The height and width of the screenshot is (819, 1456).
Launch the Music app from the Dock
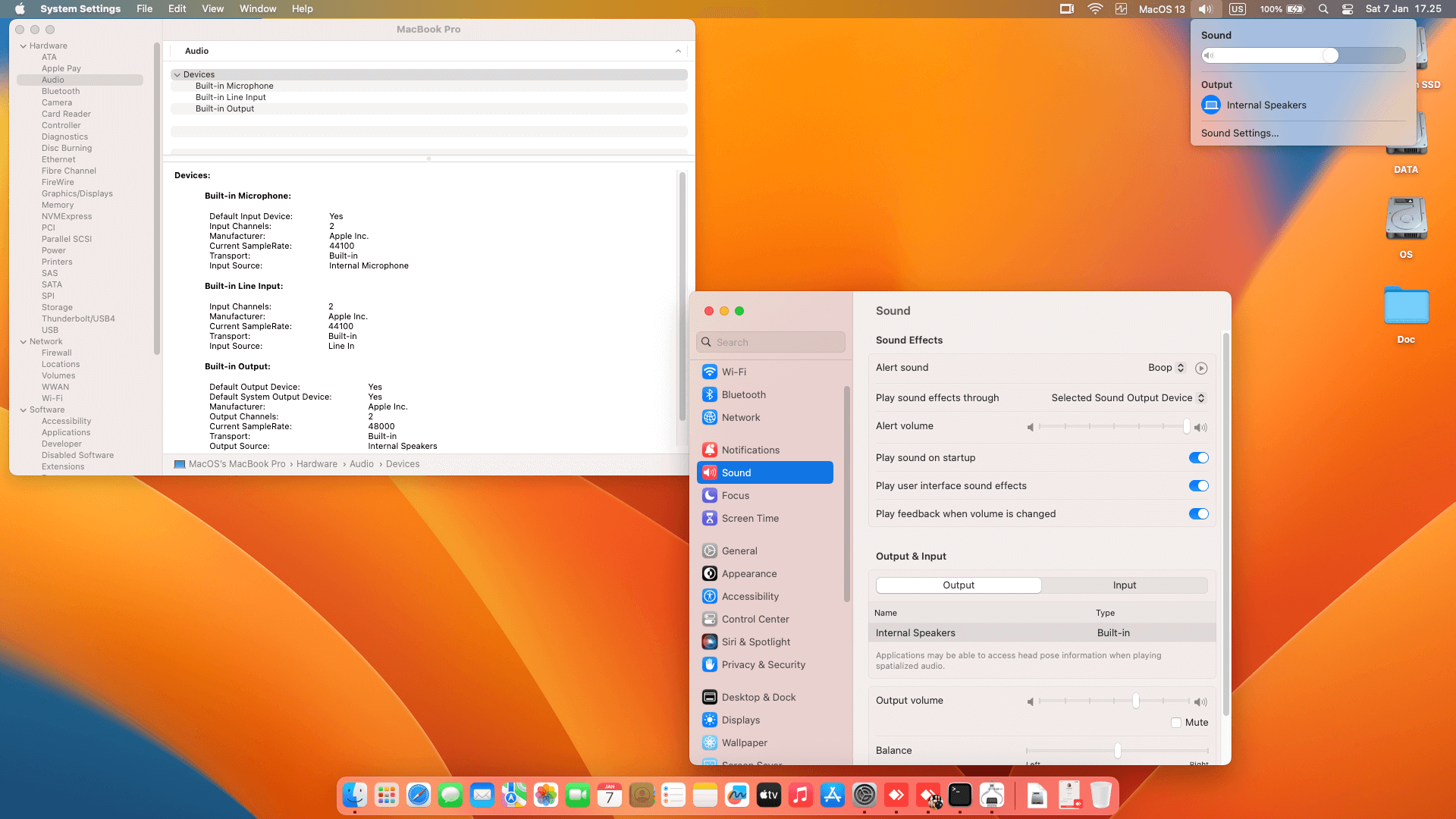(800, 795)
